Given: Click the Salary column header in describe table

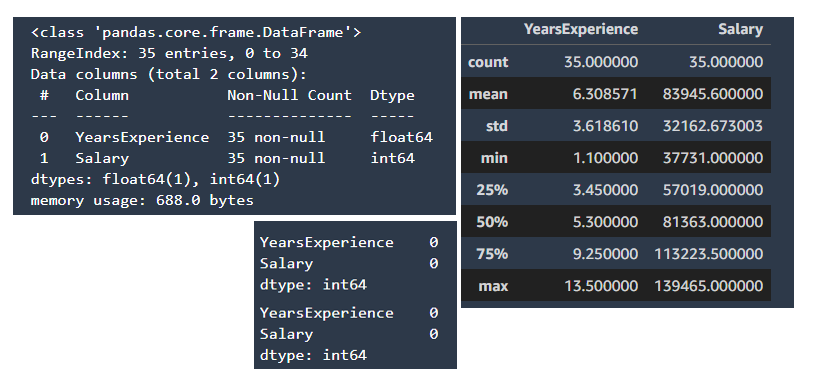Looking at the screenshot, I should (740, 29).
